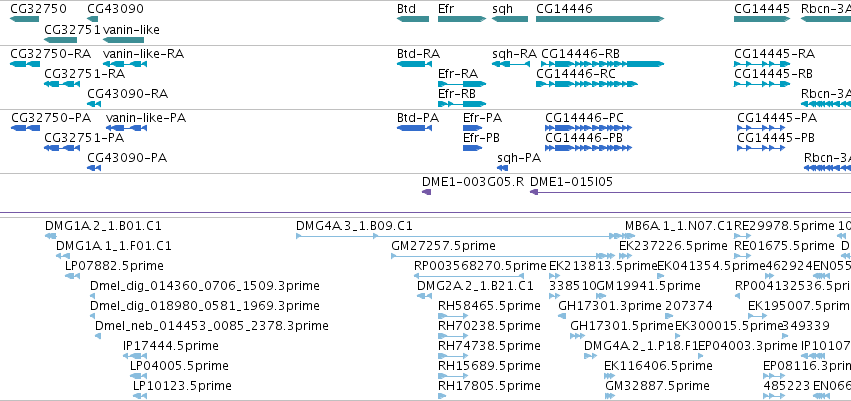Select the RH74738.5prime EST label

489,346
